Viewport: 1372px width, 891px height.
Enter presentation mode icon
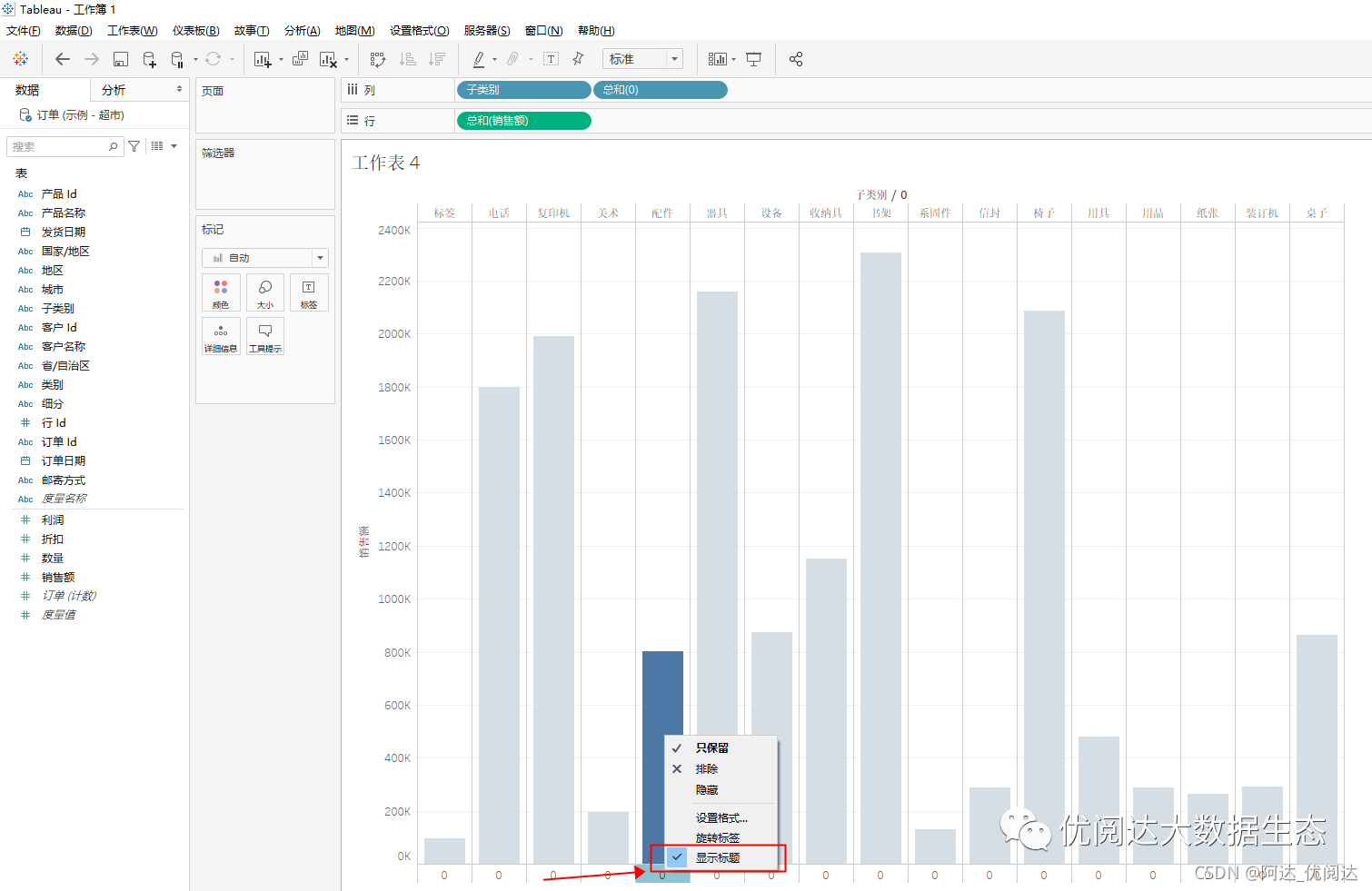tap(753, 59)
